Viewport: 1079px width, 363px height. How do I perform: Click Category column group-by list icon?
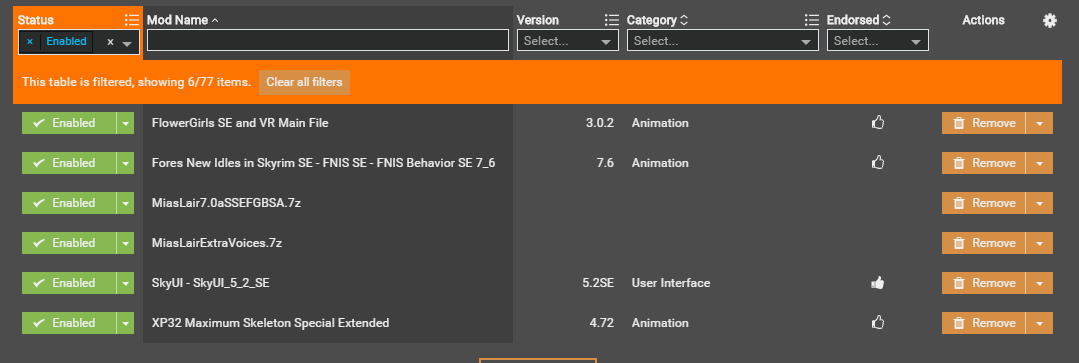[811, 20]
